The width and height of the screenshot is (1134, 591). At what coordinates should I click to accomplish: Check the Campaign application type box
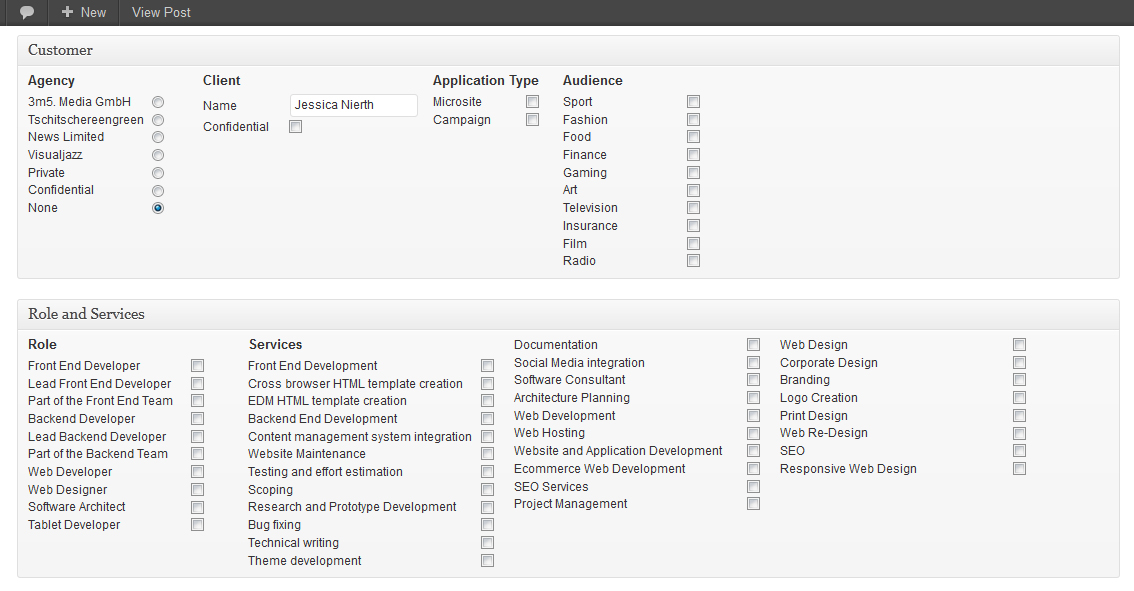tap(533, 120)
